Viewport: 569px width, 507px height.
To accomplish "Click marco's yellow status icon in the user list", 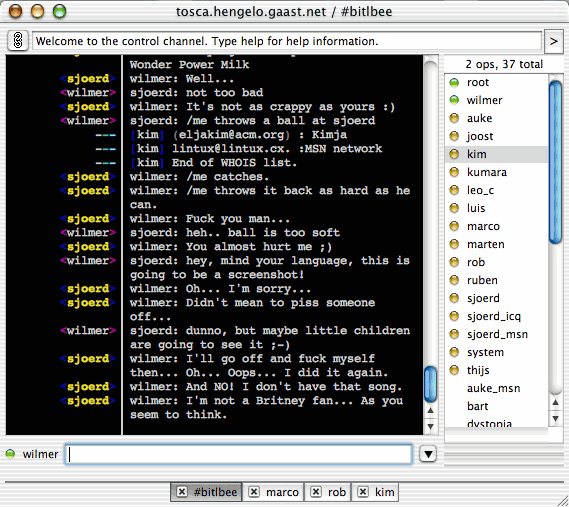I will pyautogui.click(x=454, y=226).
